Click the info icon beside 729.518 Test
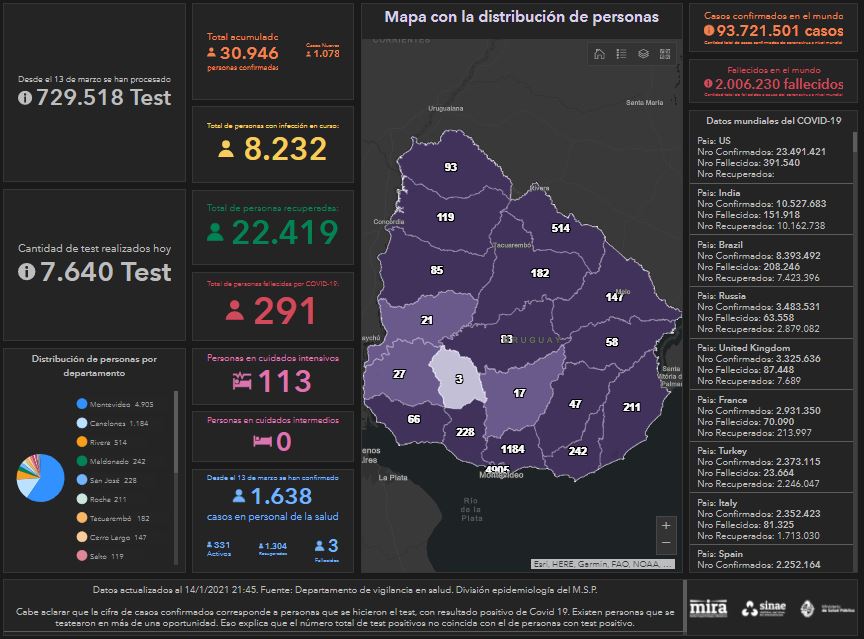The height and width of the screenshot is (639, 864). [x=26, y=98]
